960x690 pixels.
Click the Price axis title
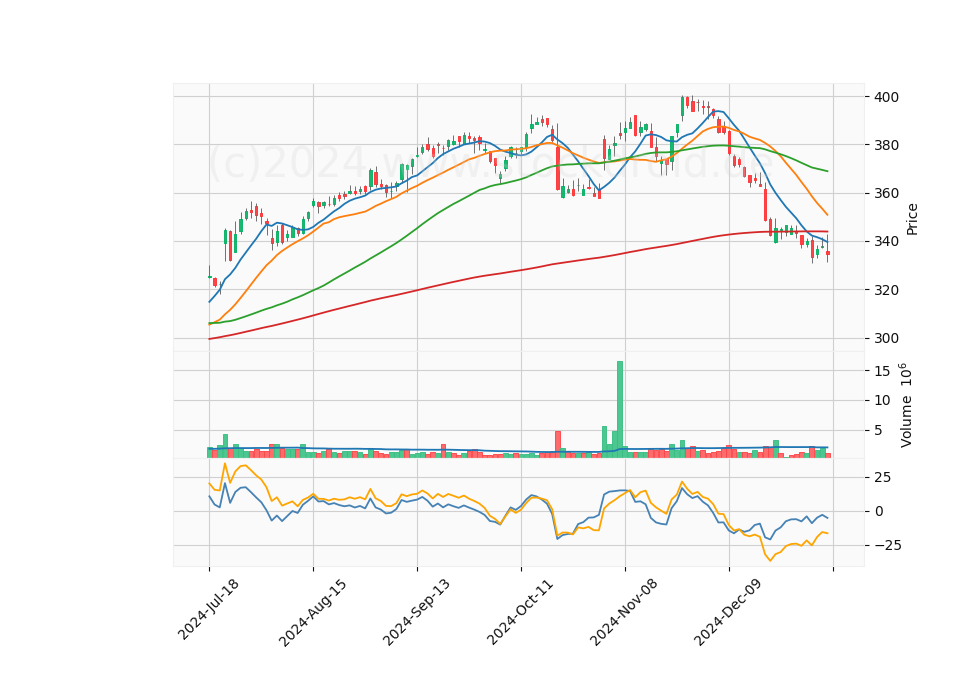point(912,219)
